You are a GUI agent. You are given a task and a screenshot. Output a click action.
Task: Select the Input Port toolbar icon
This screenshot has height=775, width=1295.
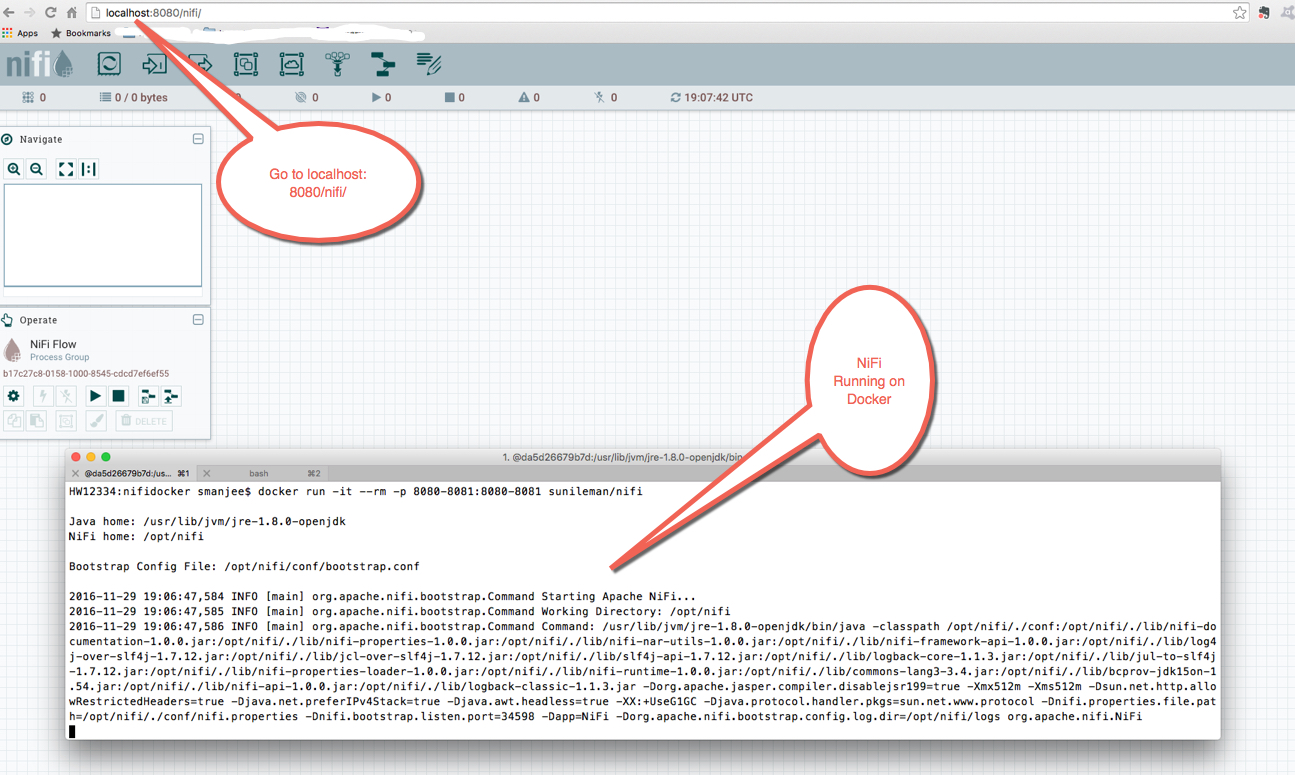[x=152, y=64]
